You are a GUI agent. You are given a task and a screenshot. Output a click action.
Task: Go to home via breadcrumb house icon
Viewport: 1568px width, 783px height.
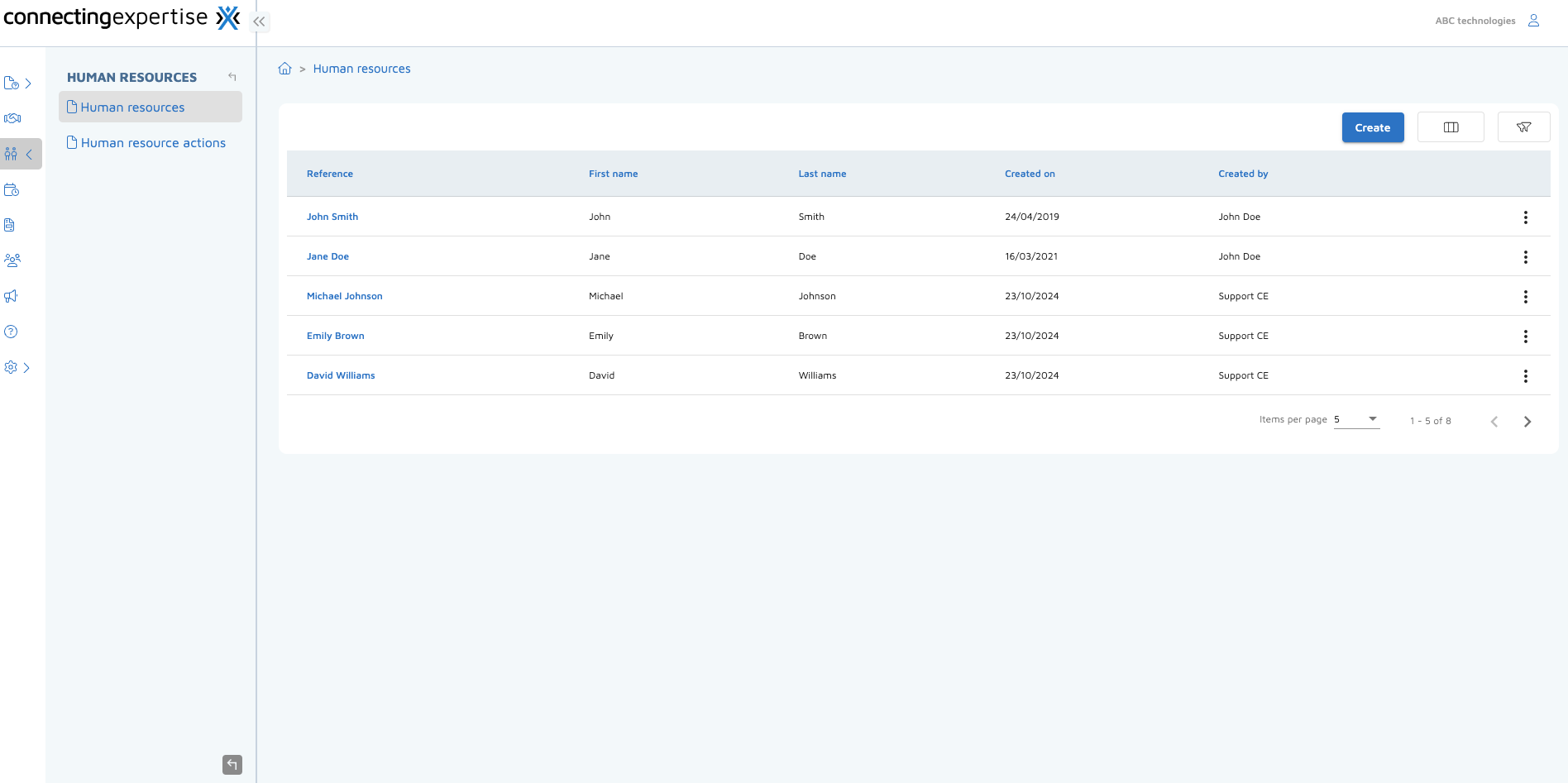click(284, 69)
